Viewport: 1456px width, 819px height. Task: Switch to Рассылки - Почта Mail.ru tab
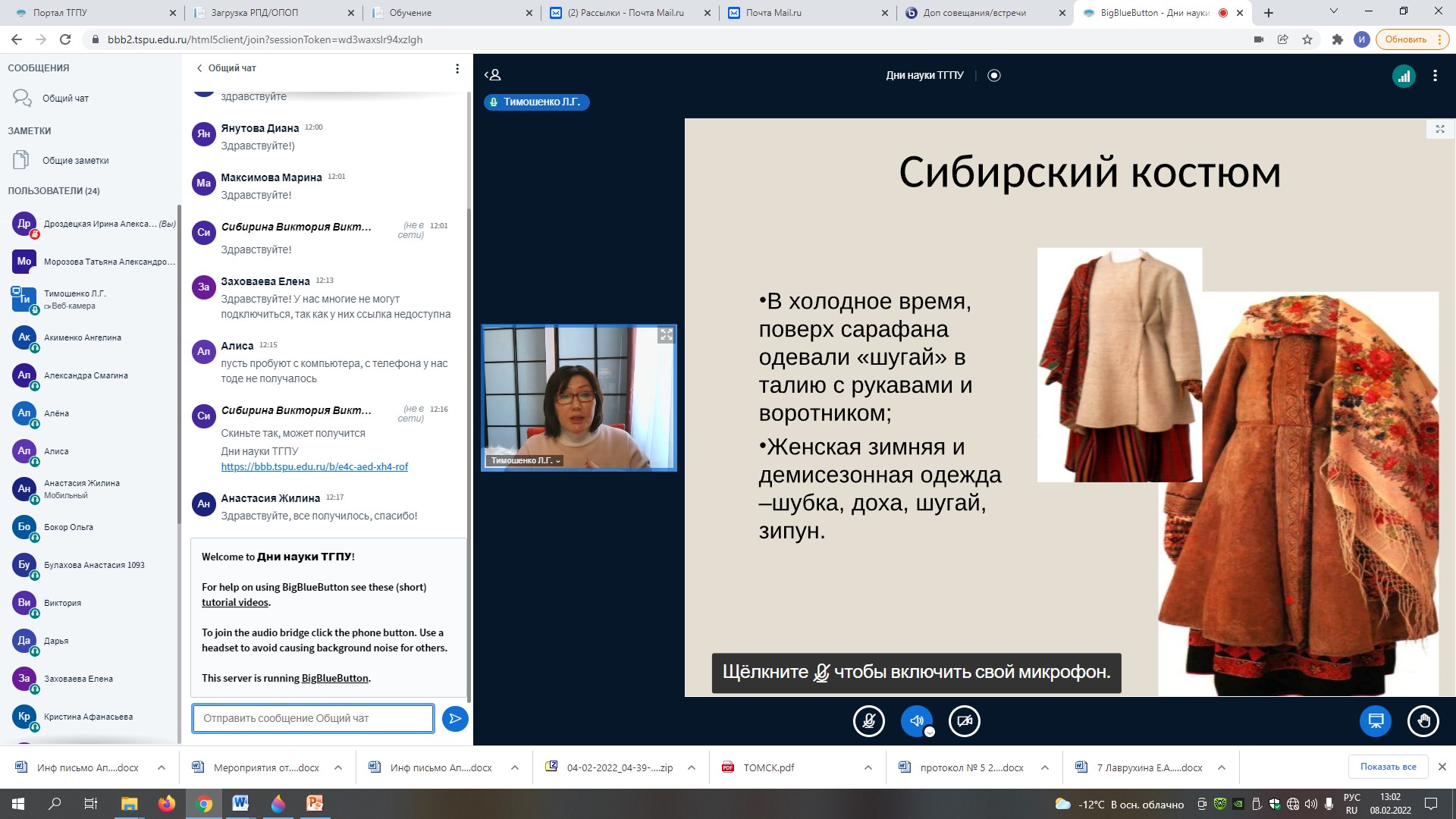click(629, 13)
